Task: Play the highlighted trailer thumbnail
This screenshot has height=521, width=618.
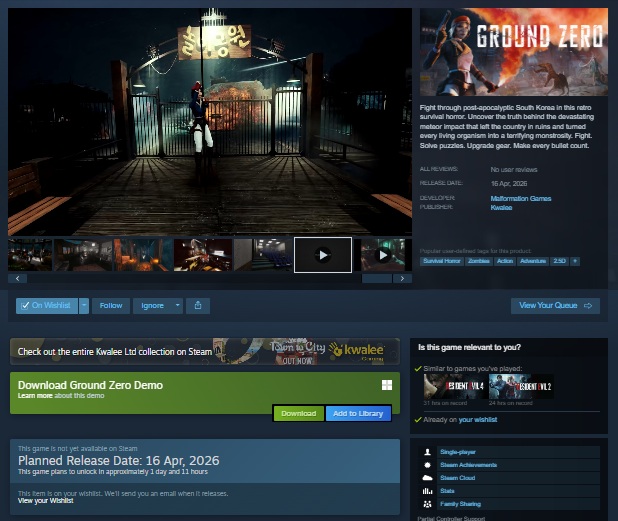Action: coord(323,255)
